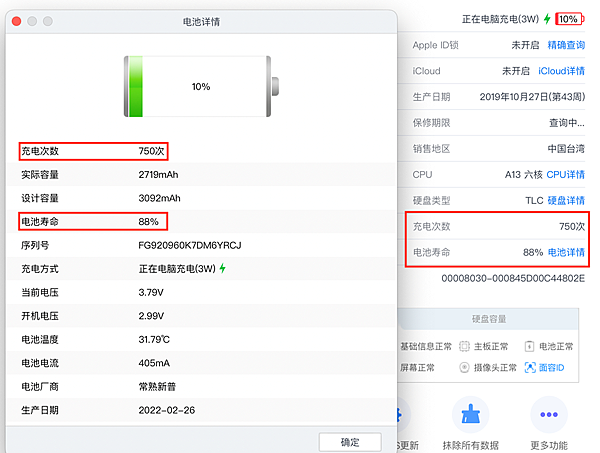Screen dimensions: 600x453
Task: Click the 面容ID link text
Action: point(551,368)
